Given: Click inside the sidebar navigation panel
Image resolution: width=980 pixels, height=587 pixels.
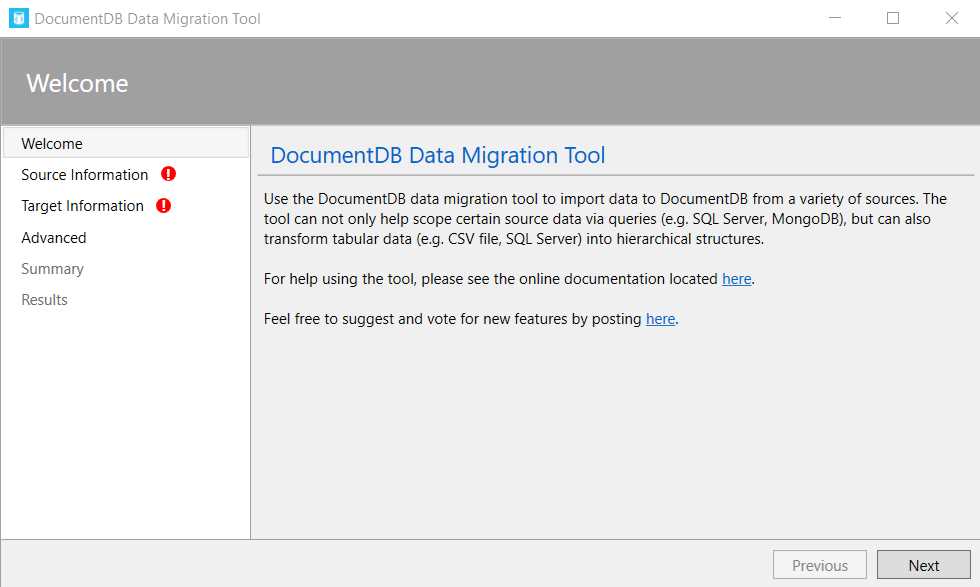Looking at the screenshot, I should point(125,420).
